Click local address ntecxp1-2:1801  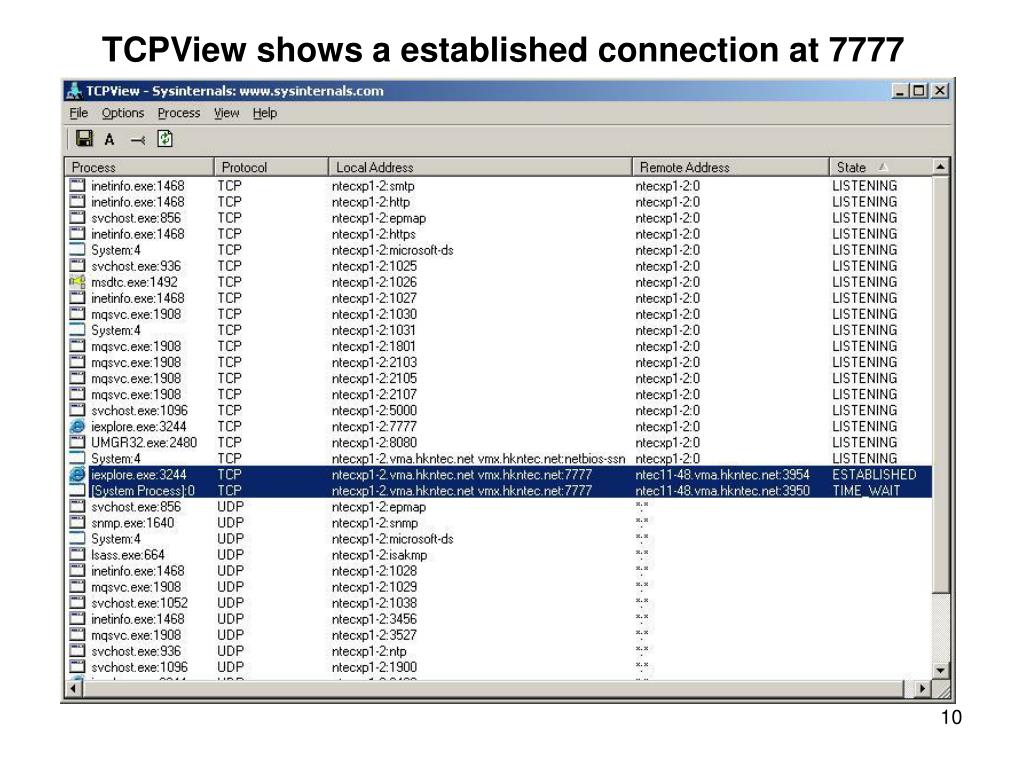coord(374,346)
